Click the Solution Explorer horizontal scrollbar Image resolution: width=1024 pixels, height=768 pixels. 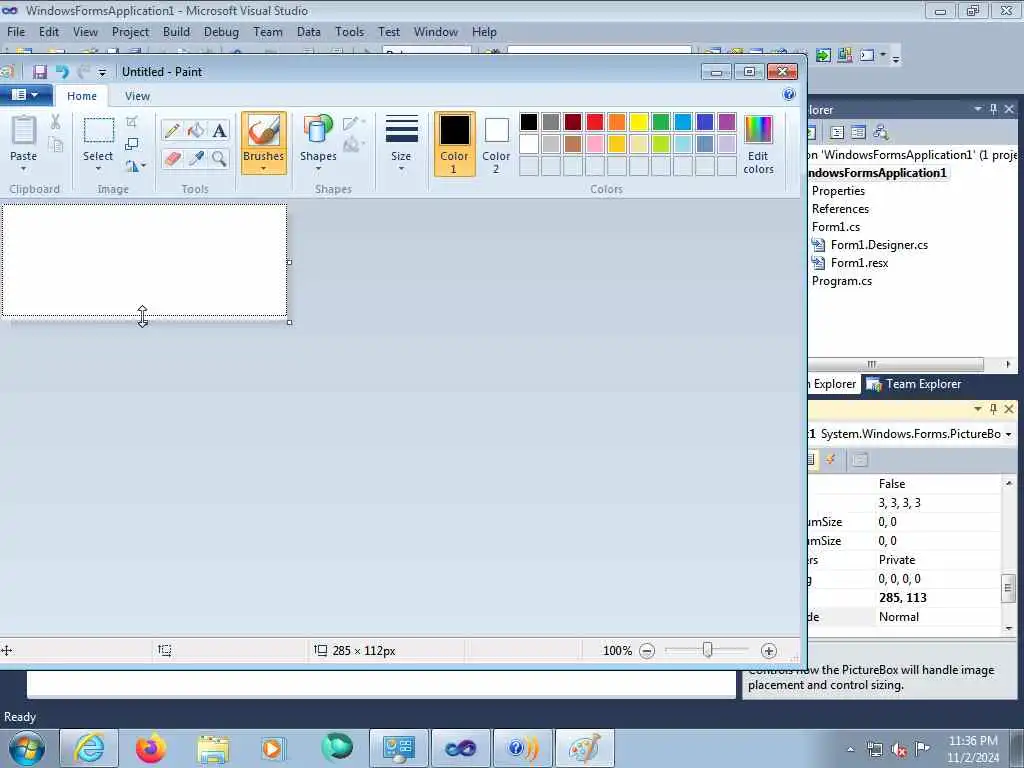click(x=895, y=364)
